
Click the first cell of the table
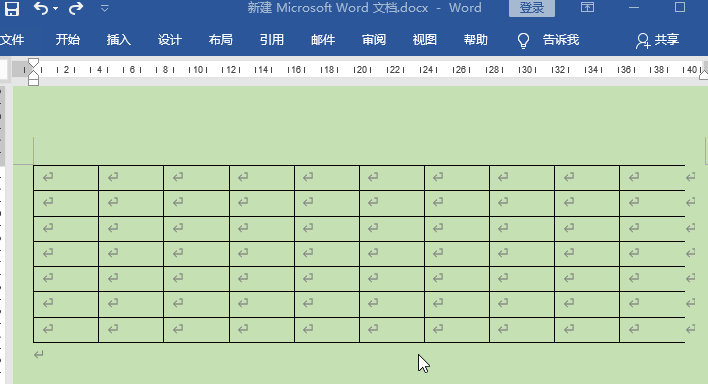[x=66, y=178]
